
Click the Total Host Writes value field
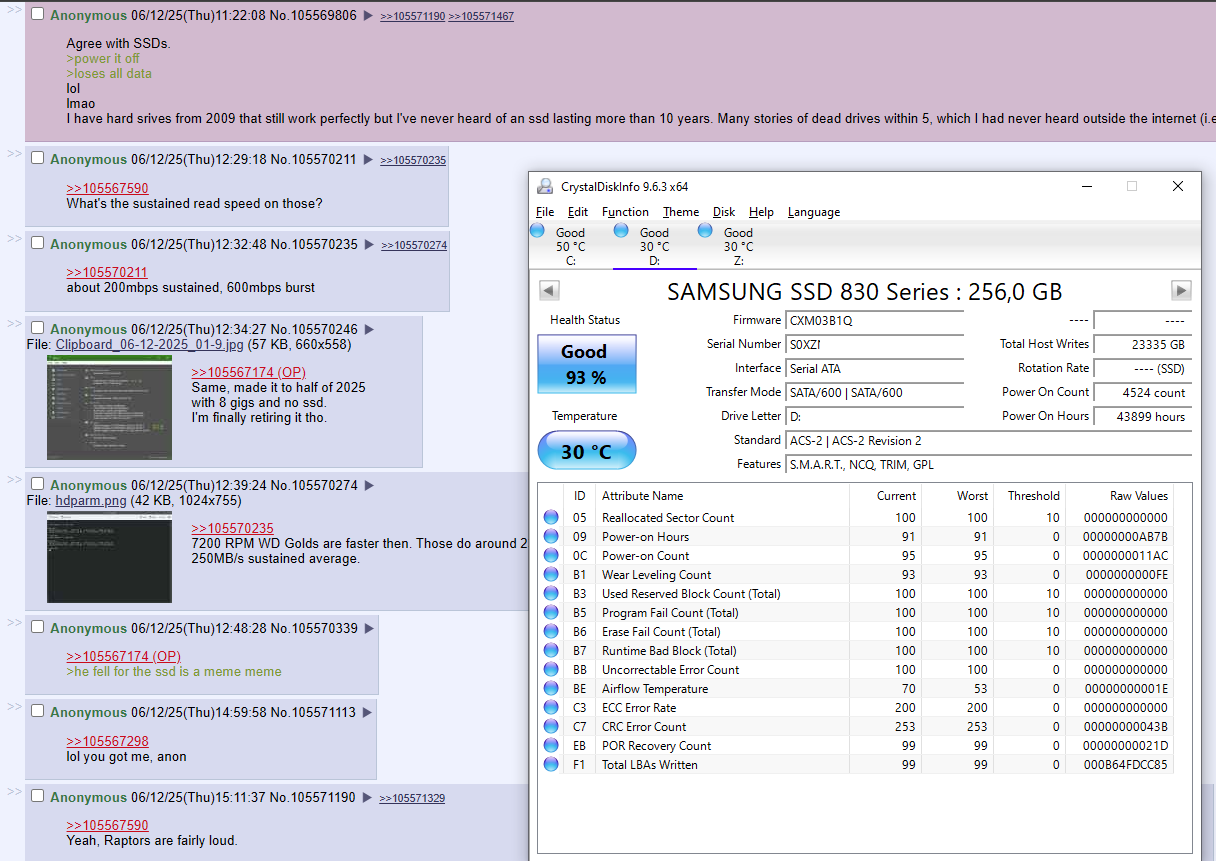(x=1141, y=344)
